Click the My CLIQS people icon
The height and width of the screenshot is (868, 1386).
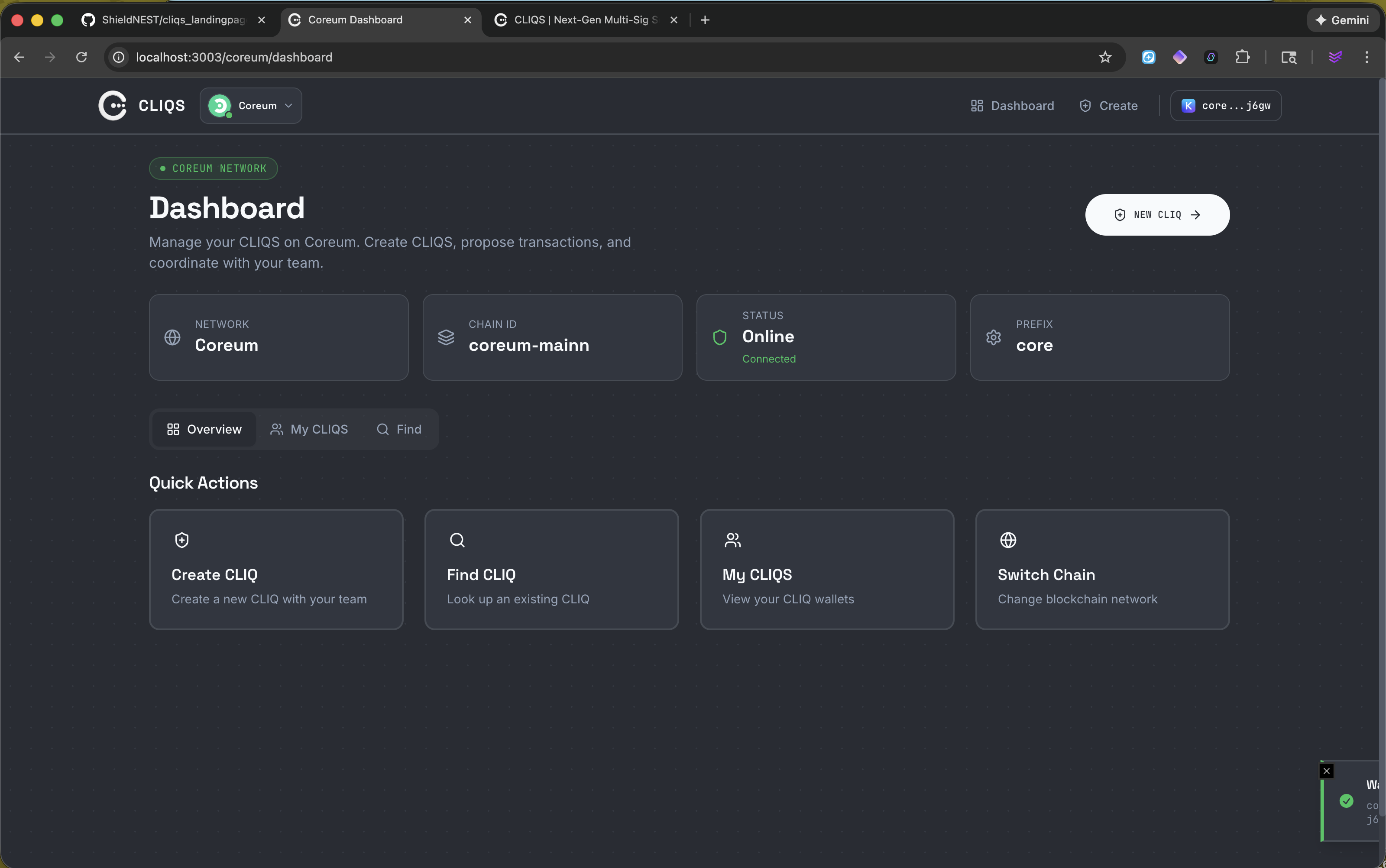(732, 539)
